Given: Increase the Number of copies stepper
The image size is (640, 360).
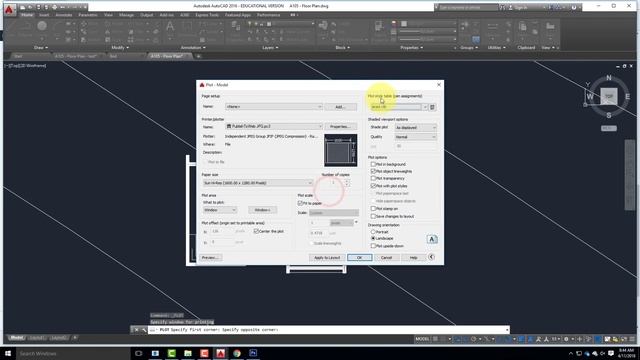Looking at the screenshot, I should point(347,181).
